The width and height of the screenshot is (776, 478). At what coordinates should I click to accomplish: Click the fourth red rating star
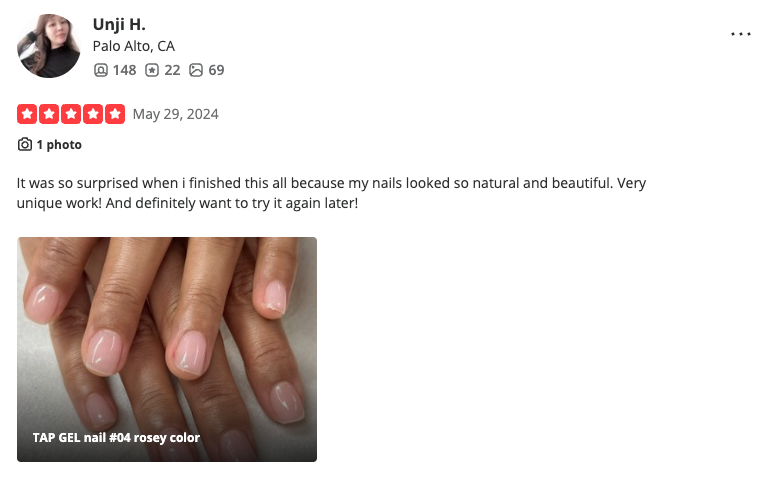click(93, 114)
